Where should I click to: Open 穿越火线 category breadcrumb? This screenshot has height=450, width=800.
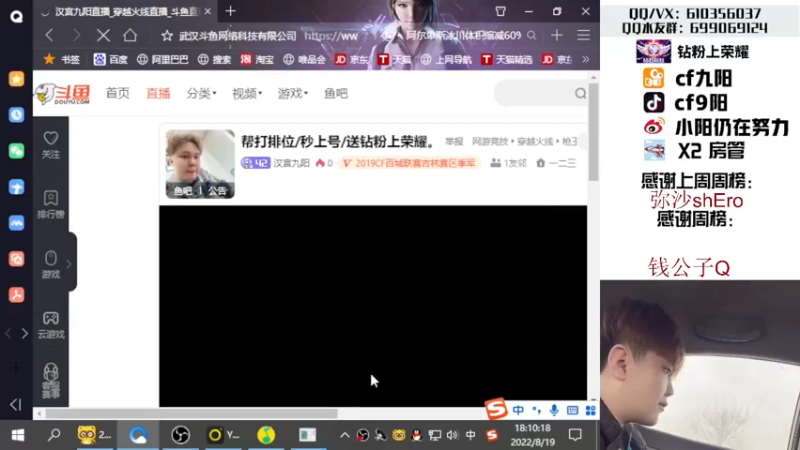pyautogui.click(x=535, y=141)
